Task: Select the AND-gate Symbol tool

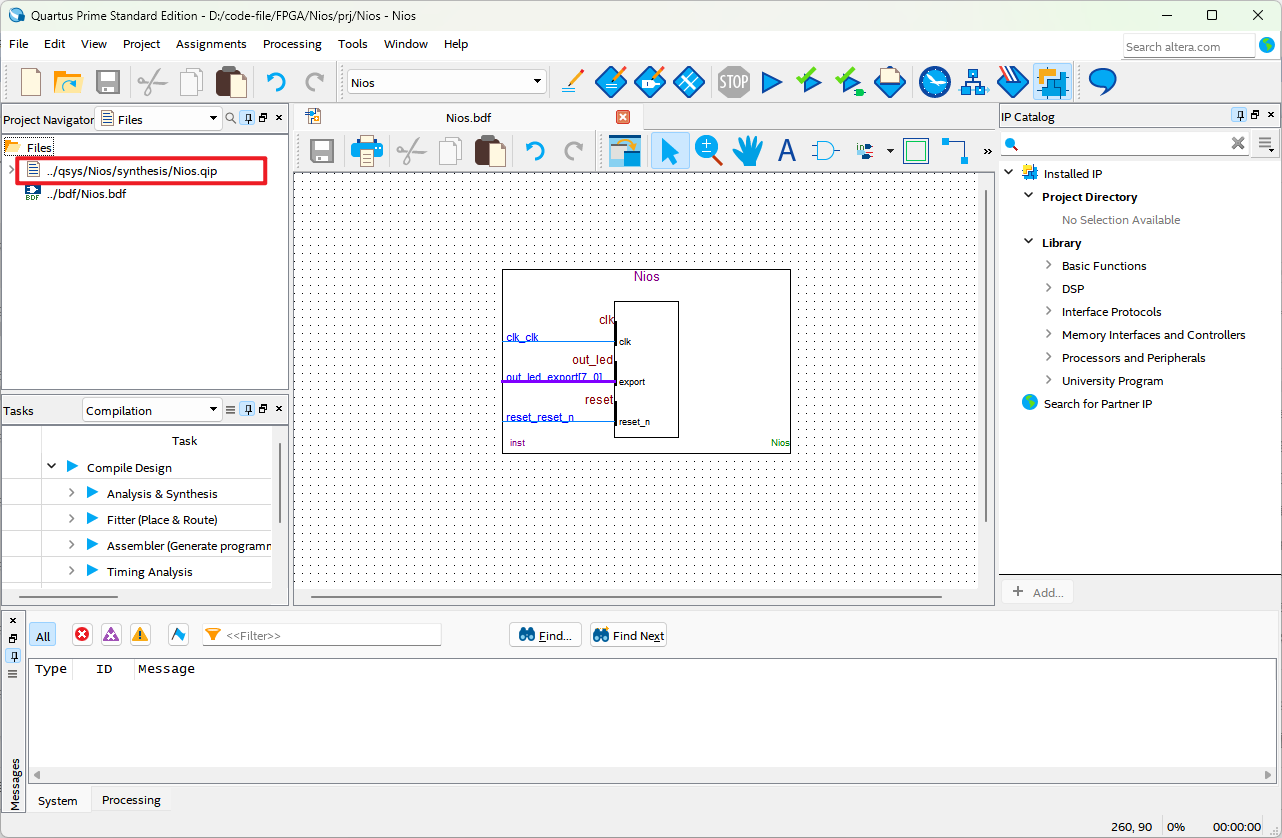Action: point(826,151)
